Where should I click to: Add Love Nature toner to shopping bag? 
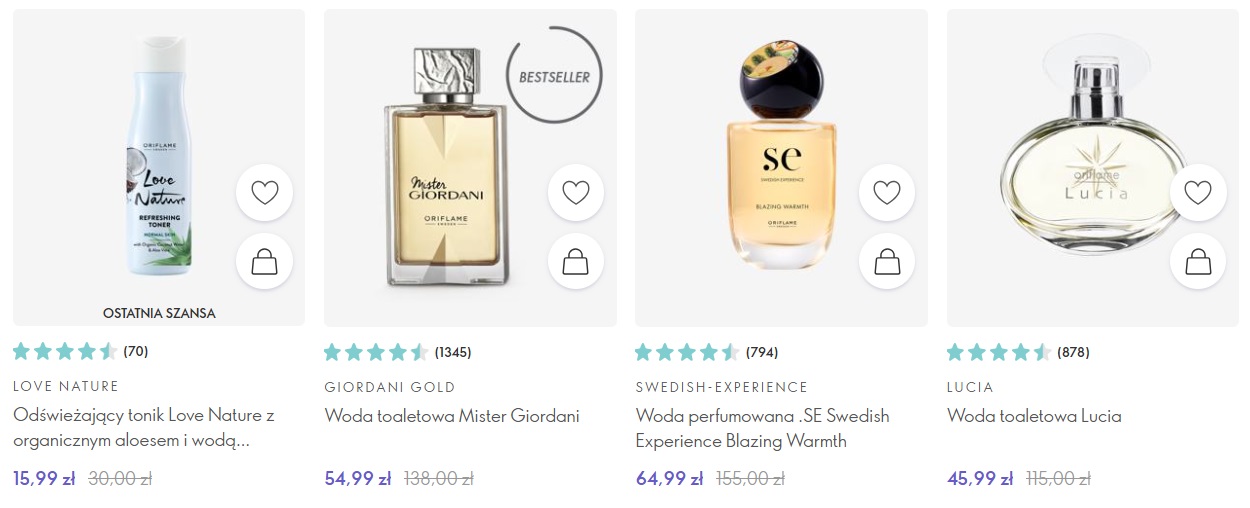point(265,262)
